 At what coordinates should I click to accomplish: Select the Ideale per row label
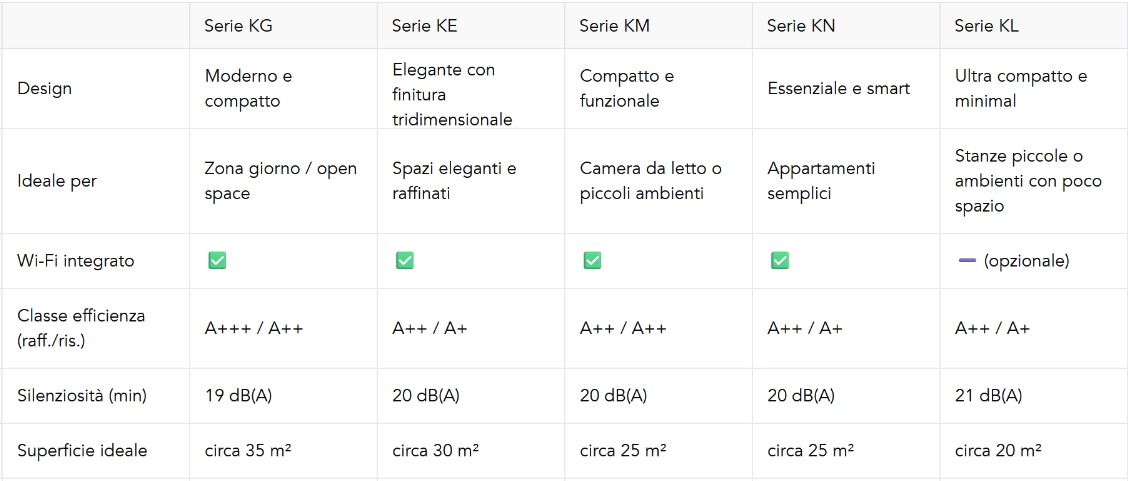[57, 181]
